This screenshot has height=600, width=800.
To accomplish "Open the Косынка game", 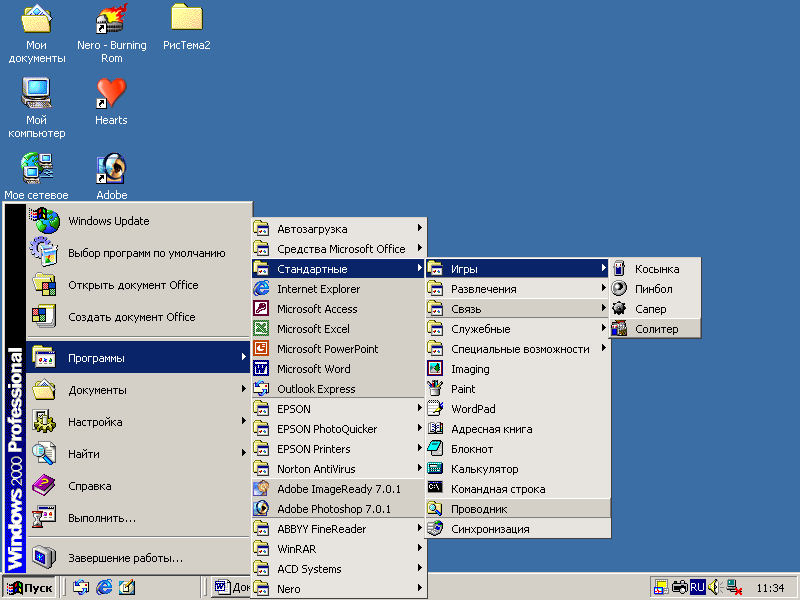I will pos(655,269).
